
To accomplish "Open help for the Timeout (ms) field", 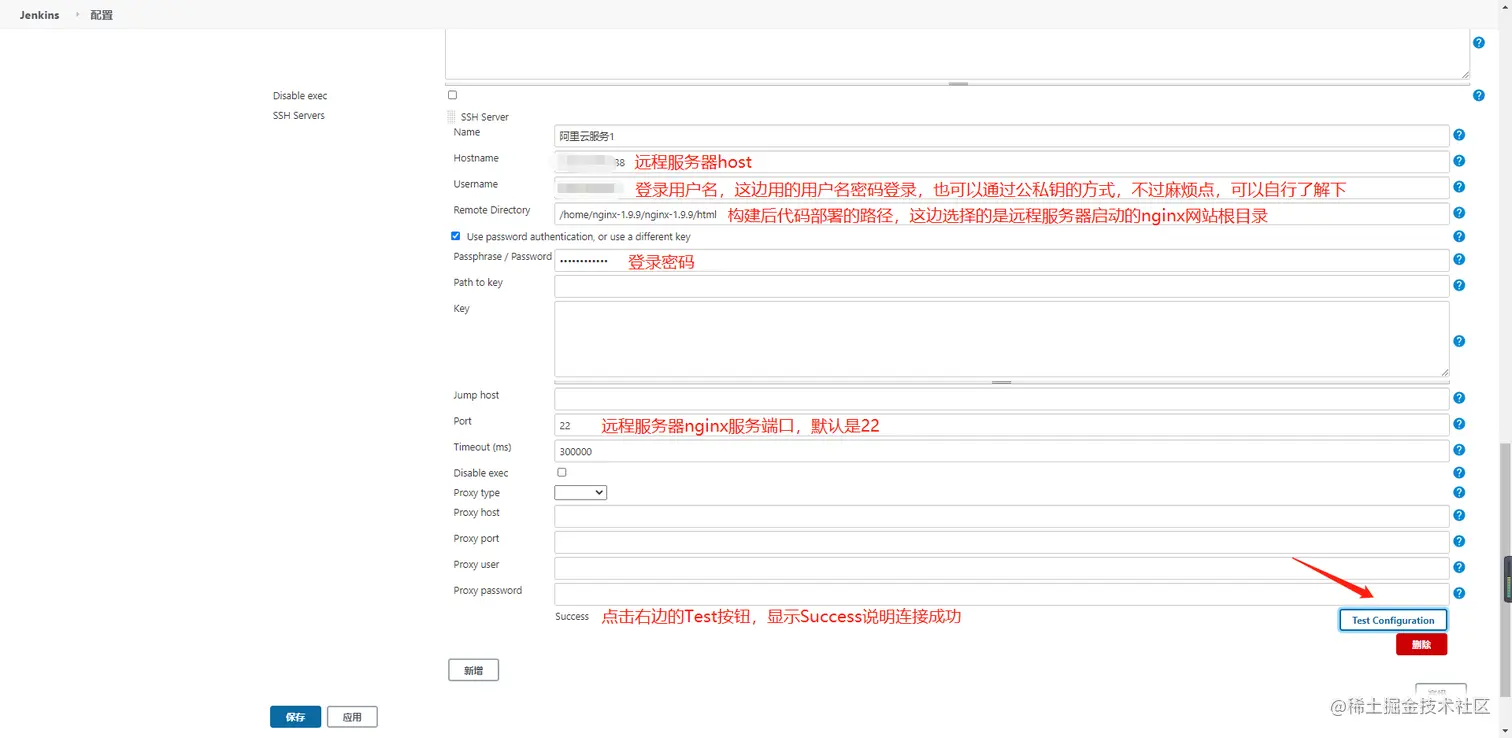I will pyautogui.click(x=1458, y=449).
